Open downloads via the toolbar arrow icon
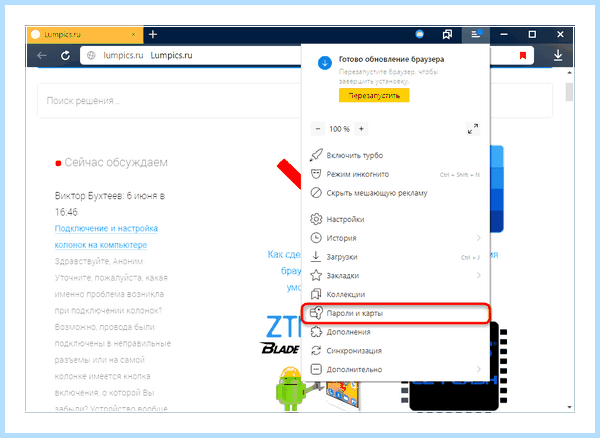 pos(558,55)
